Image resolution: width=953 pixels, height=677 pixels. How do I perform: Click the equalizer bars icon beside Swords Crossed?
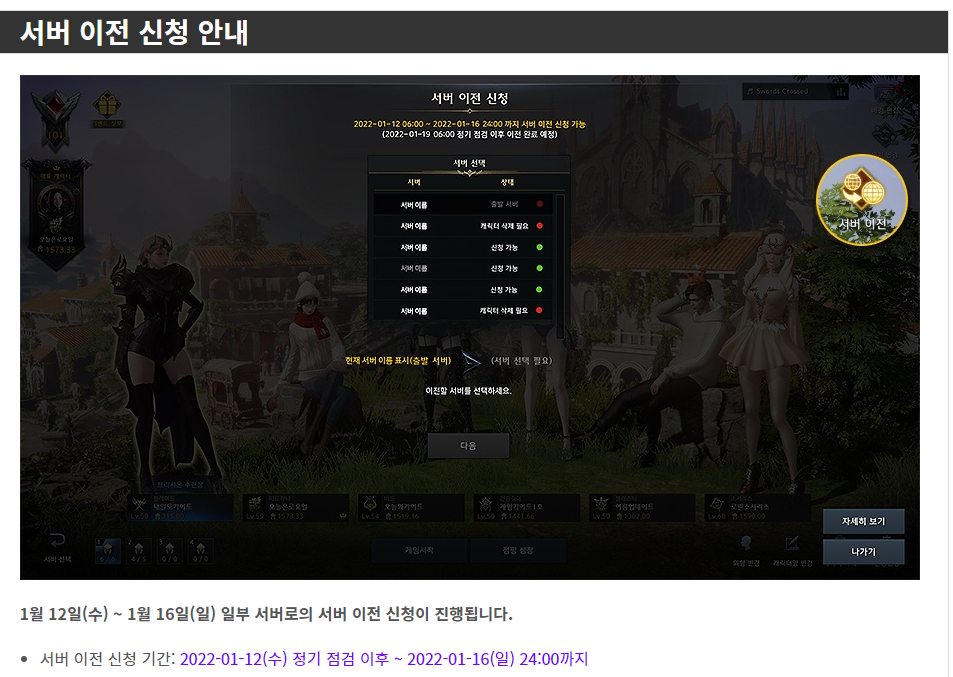[x=841, y=92]
